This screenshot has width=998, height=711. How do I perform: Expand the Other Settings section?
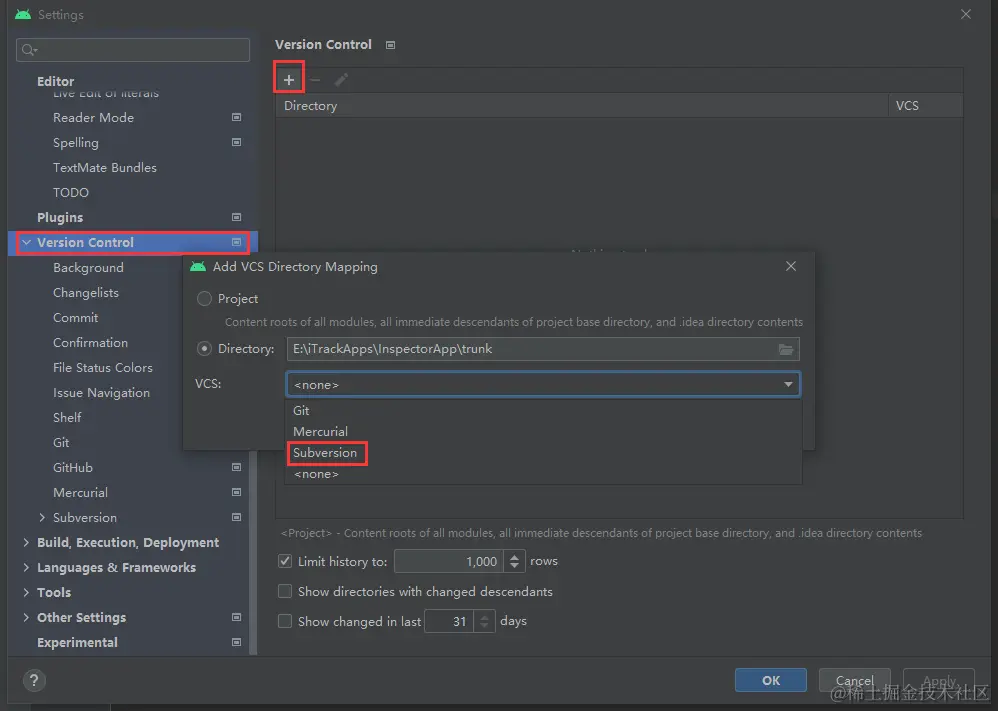(26, 617)
